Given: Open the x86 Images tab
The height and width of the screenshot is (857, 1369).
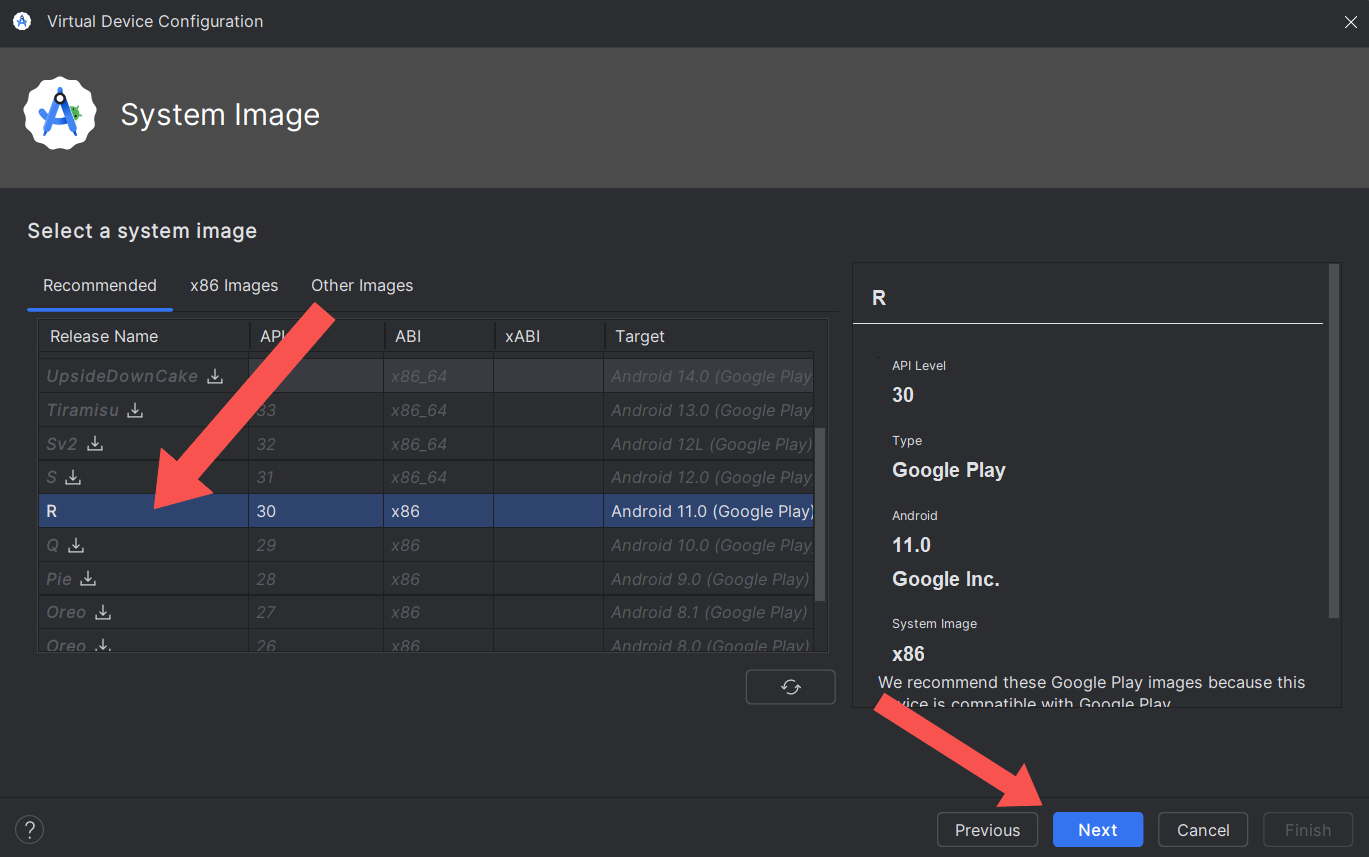Looking at the screenshot, I should [x=234, y=285].
